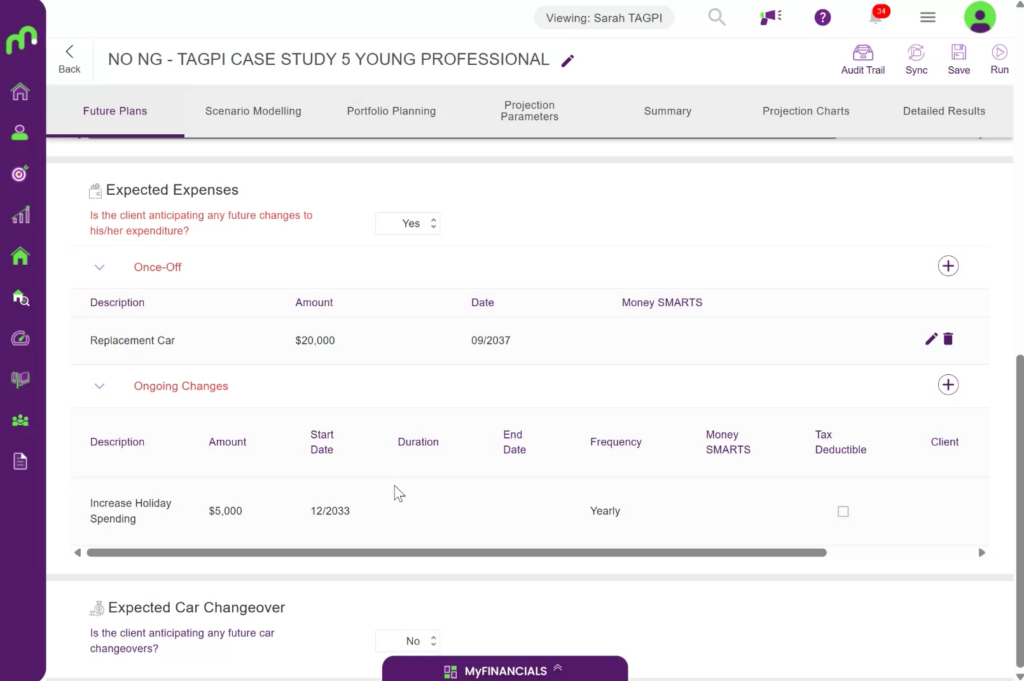Open the user avatar profile
Viewport: 1024px width, 681px height.
click(980, 17)
